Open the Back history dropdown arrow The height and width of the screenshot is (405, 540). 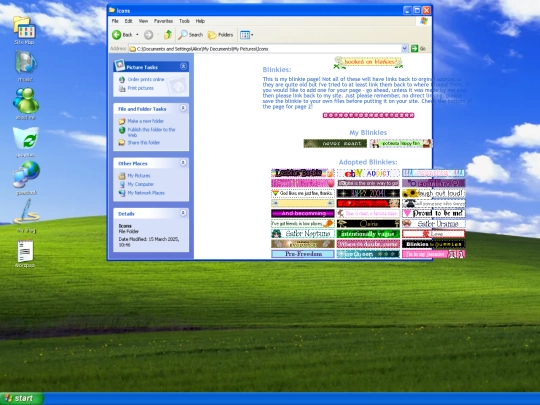pyautogui.click(x=137, y=35)
